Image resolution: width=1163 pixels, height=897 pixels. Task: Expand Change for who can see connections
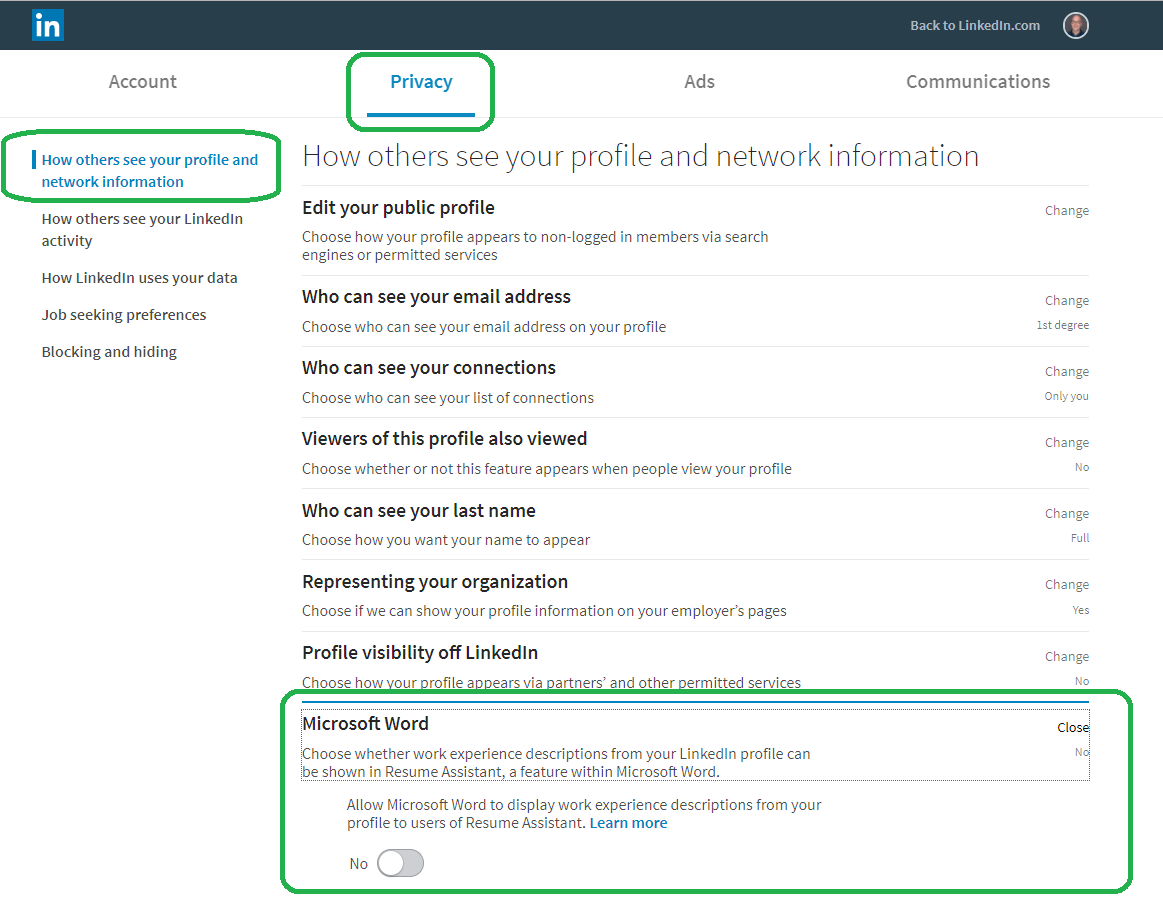point(1067,372)
